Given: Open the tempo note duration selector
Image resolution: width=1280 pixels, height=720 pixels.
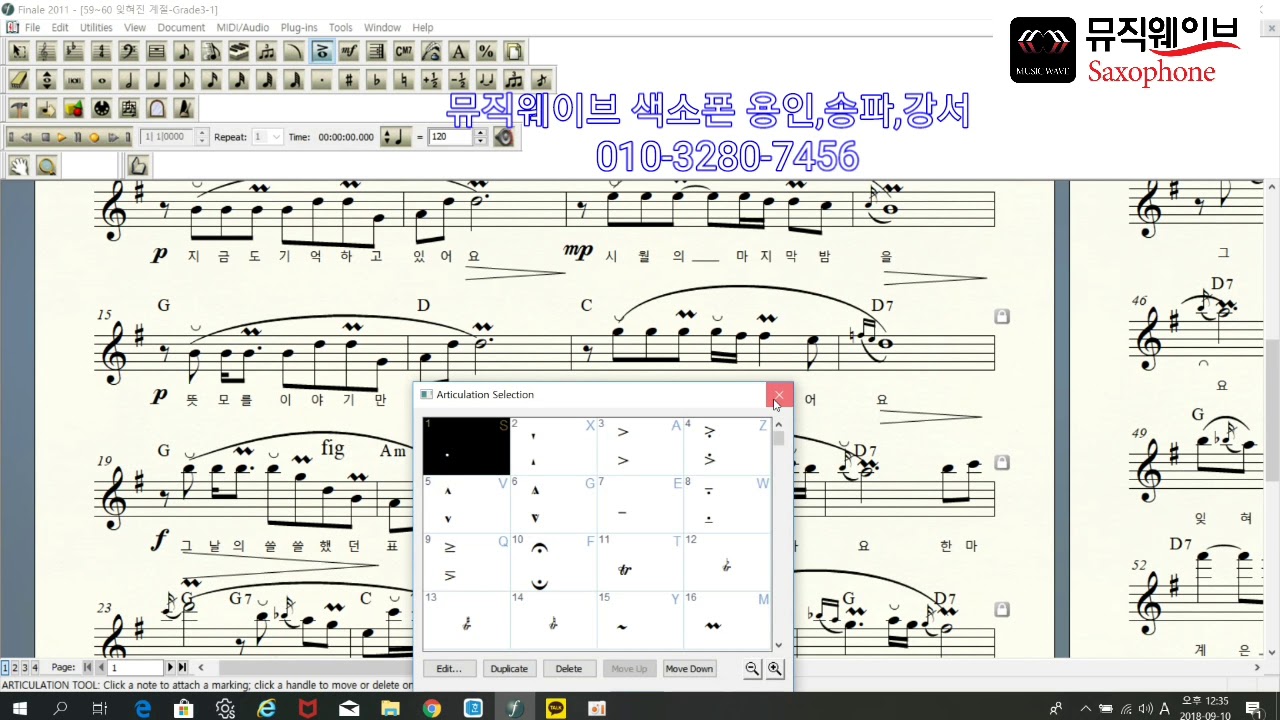Looking at the screenshot, I should coord(396,137).
